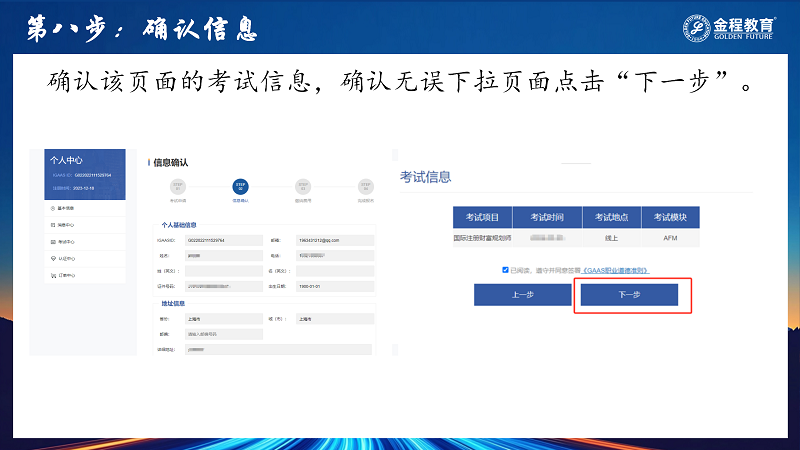The width and height of the screenshot is (800, 450).
Task: Click the 考试时间 table header
Action: [547, 217]
